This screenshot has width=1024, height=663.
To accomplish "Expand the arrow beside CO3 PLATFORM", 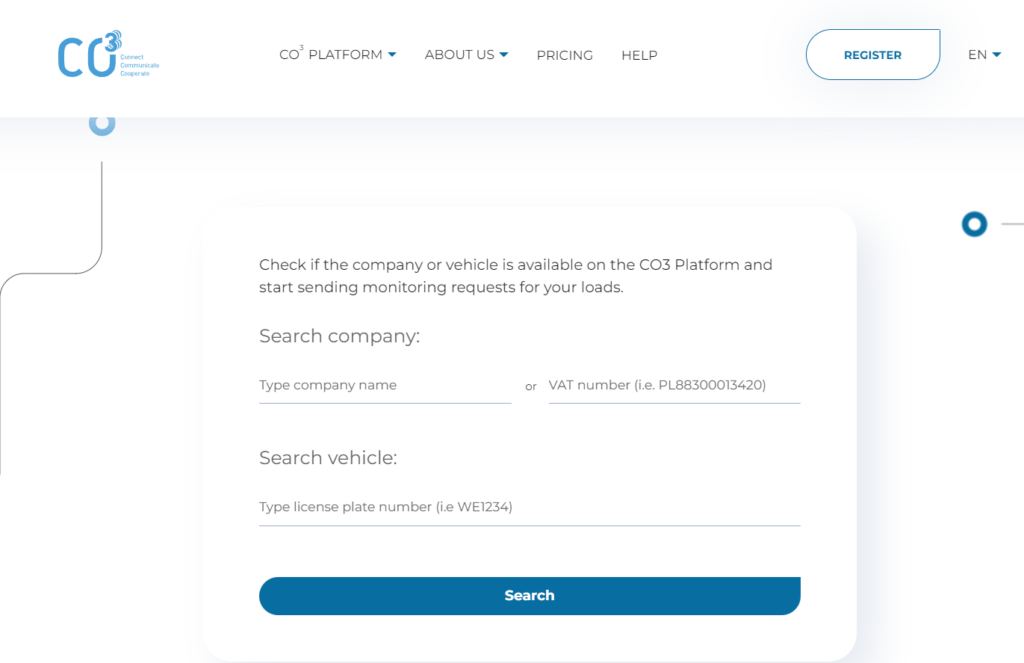I will (x=392, y=55).
